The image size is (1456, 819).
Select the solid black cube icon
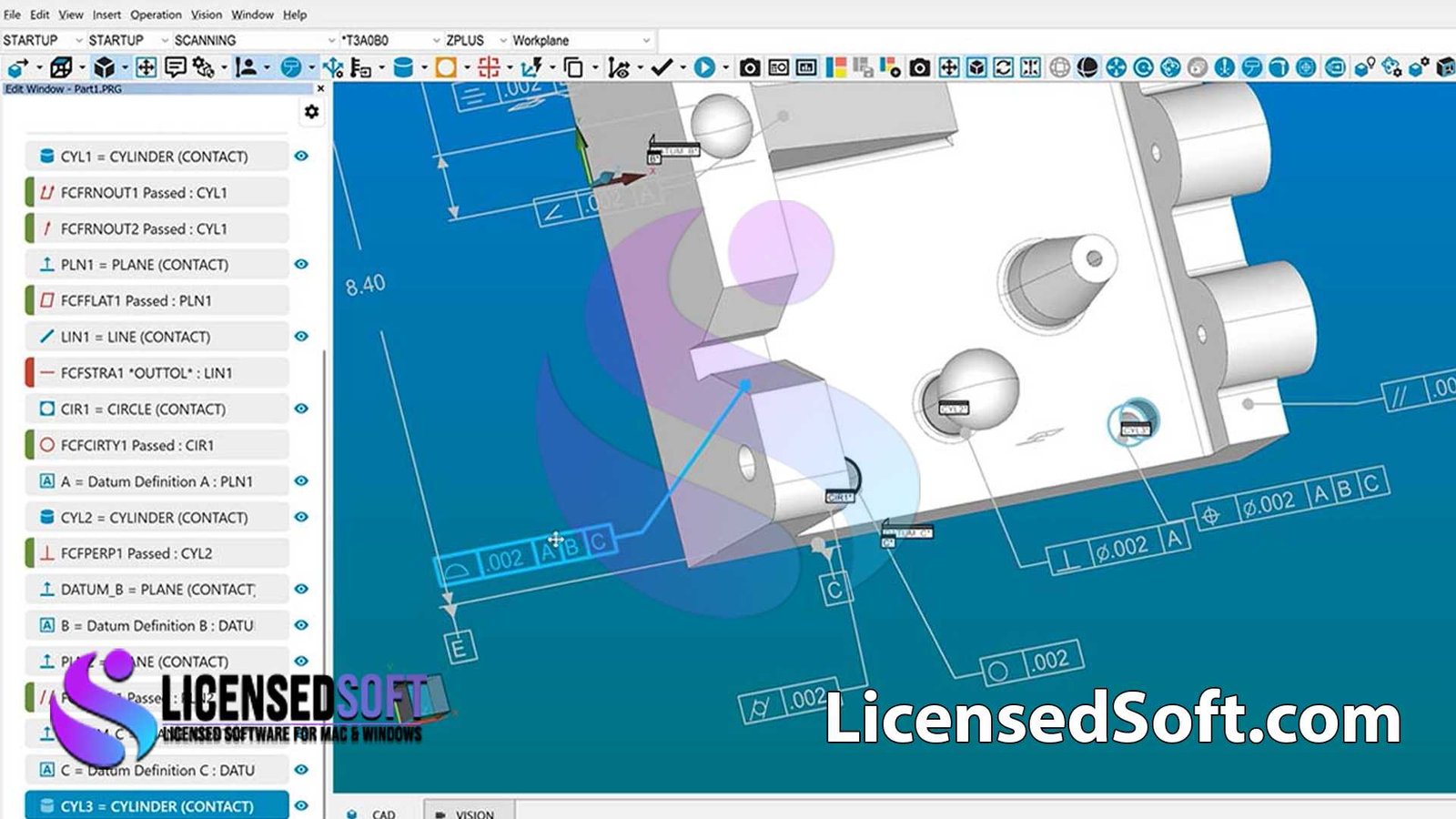(105, 67)
